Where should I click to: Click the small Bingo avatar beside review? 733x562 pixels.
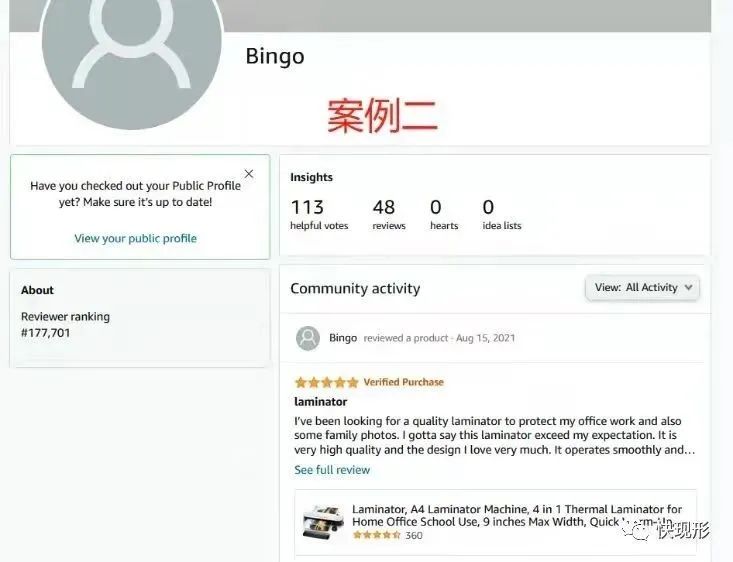point(308,338)
